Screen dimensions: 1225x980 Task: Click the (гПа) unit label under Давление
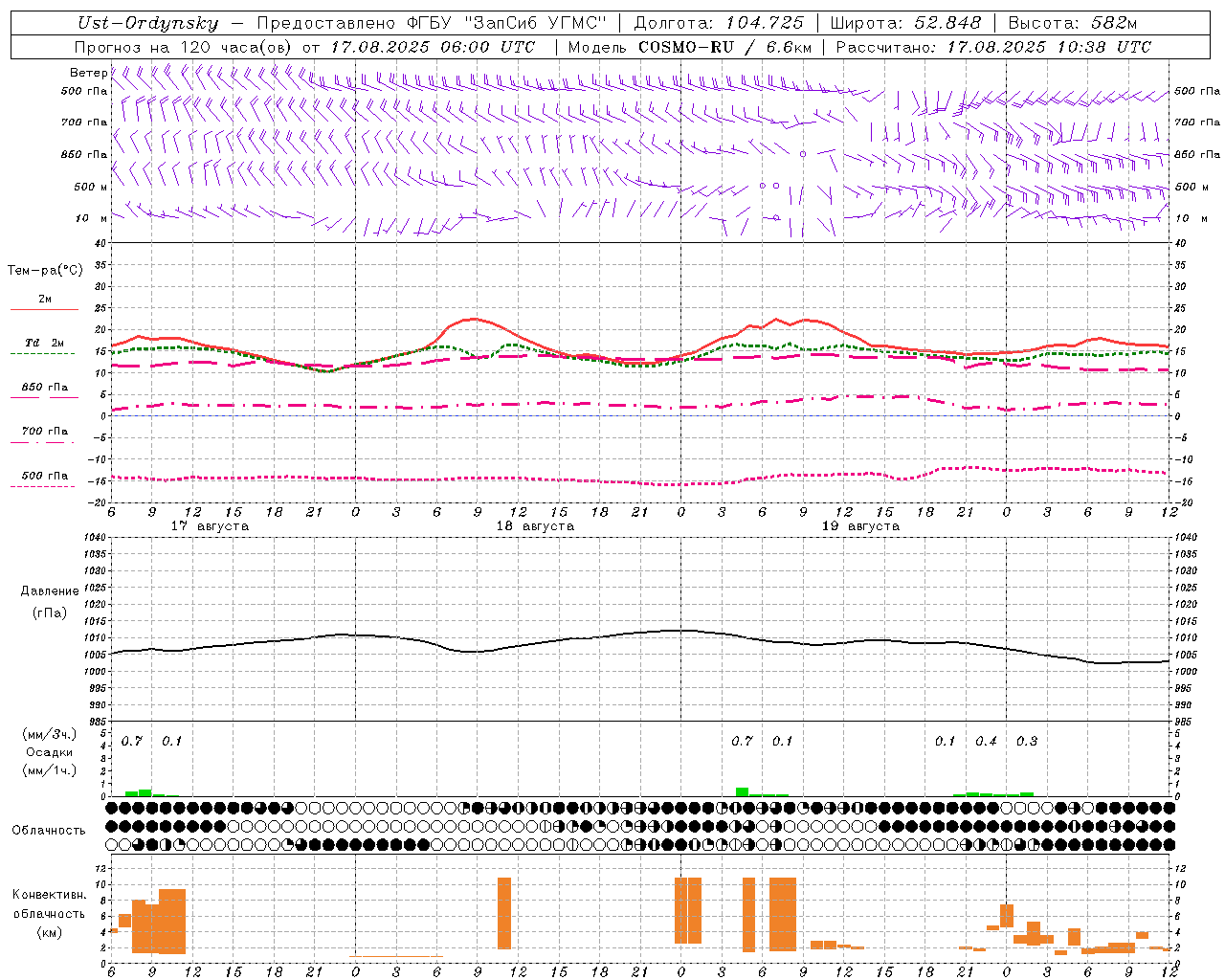point(50,613)
